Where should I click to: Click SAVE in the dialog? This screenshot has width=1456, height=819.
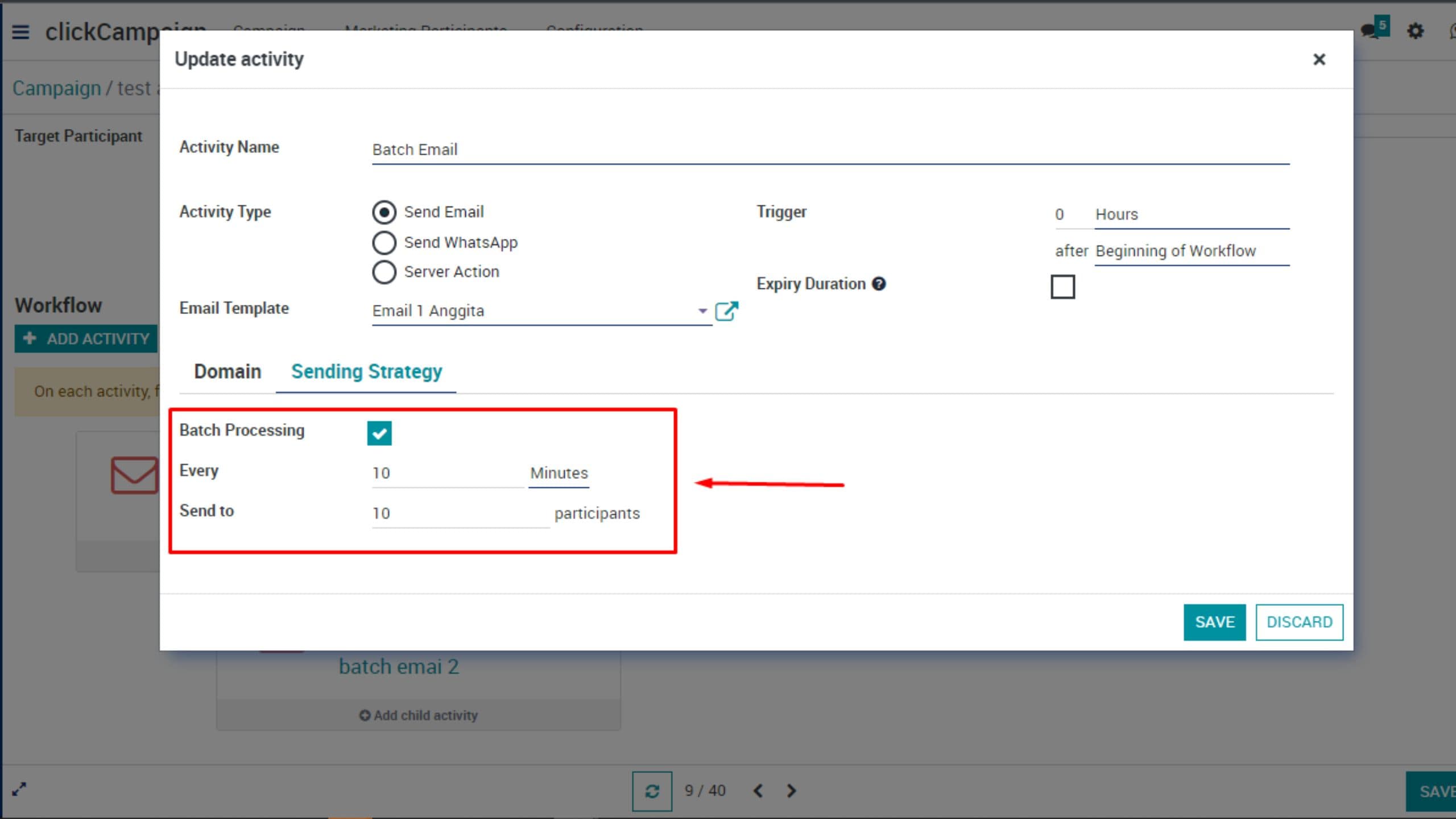point(1214,622)
